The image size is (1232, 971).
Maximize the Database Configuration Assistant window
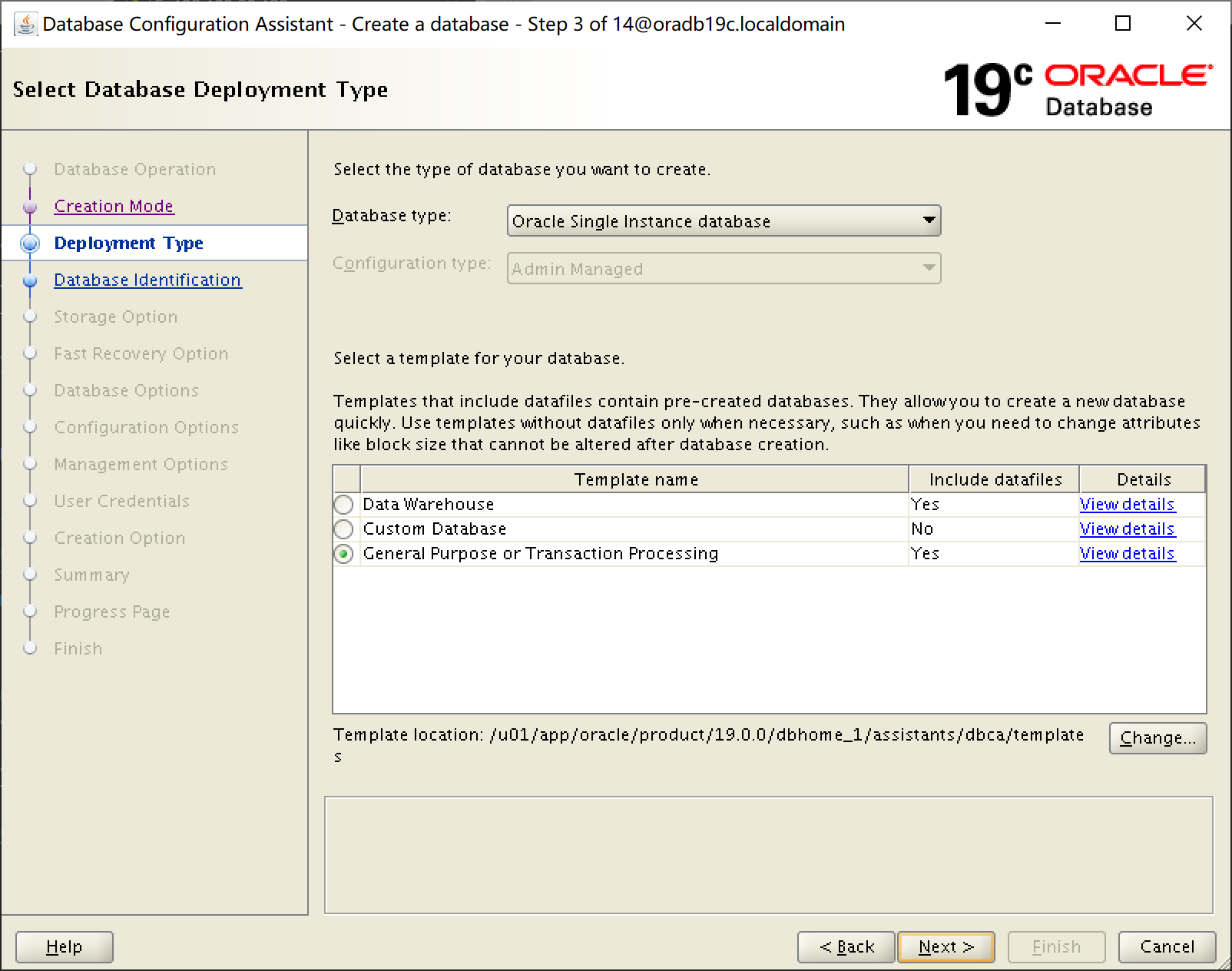coord(1123,24)
